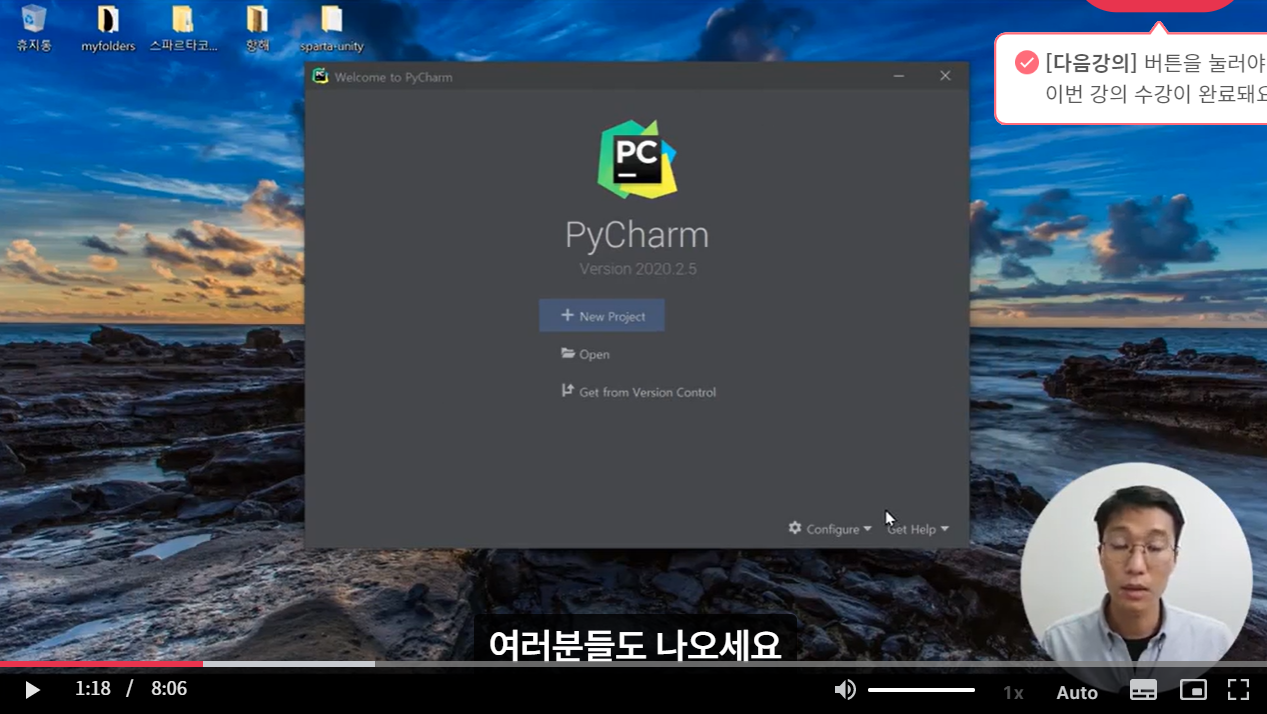Open the 스파르타코 desktop folder icon

(183, 28)
